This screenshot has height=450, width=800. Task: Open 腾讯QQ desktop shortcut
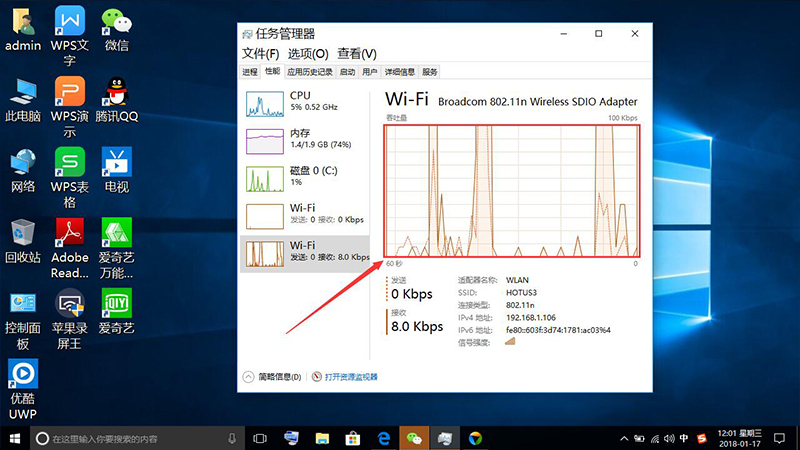pos(116,101)
